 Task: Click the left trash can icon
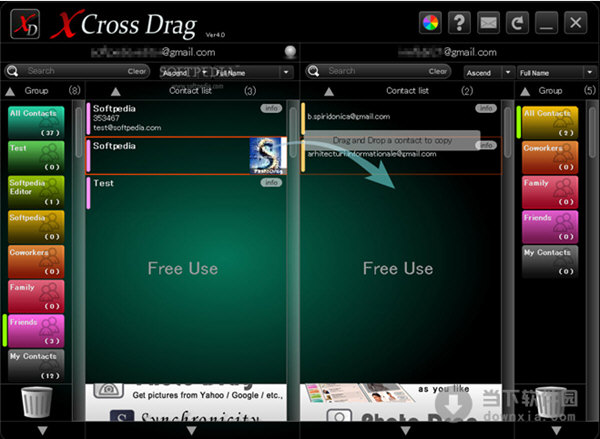(x=36, y=402)
